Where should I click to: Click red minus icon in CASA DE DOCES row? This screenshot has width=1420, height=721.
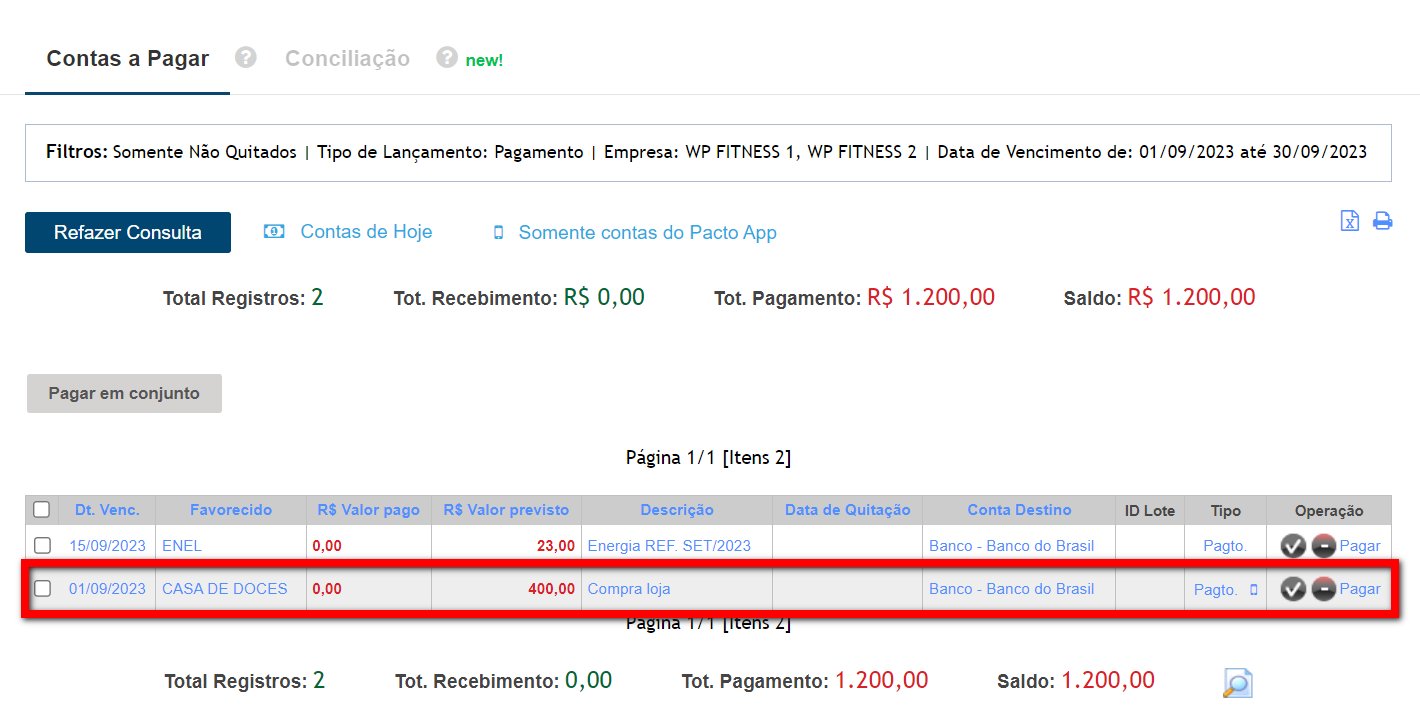[x=1323, y=589]
